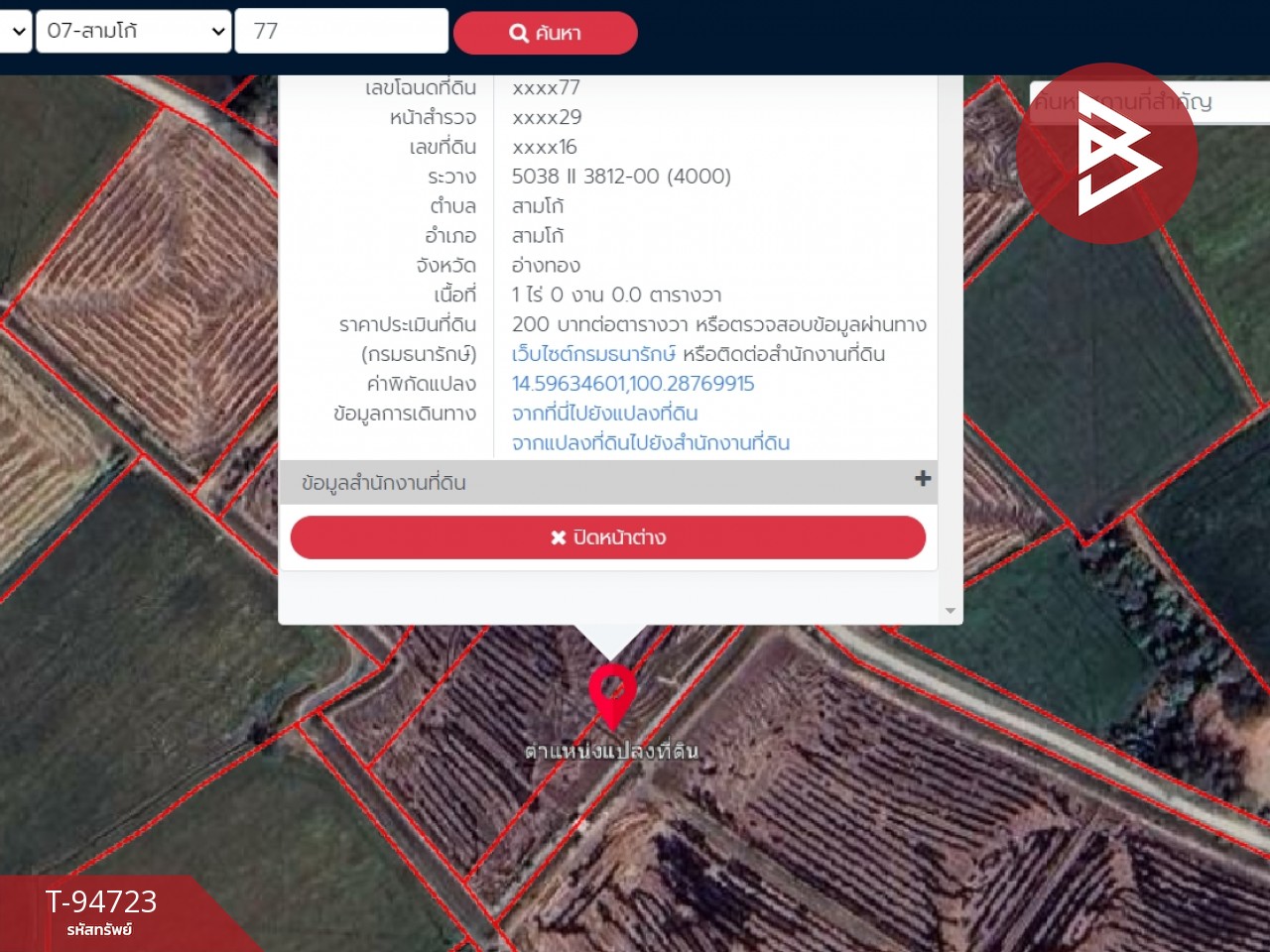Click the plus icon on the land office header

923,479
